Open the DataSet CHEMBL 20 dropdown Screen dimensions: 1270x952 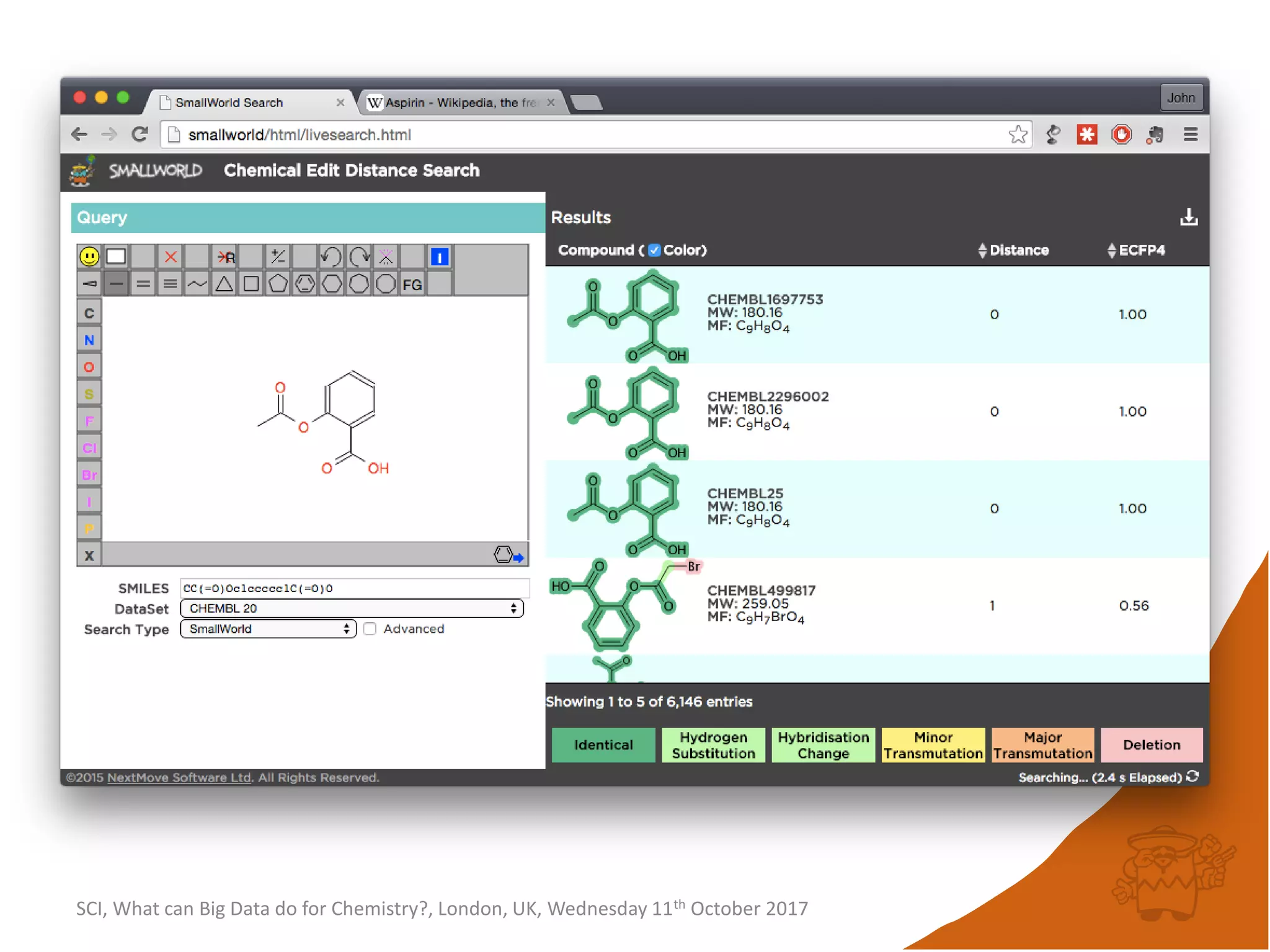[352, 609]
